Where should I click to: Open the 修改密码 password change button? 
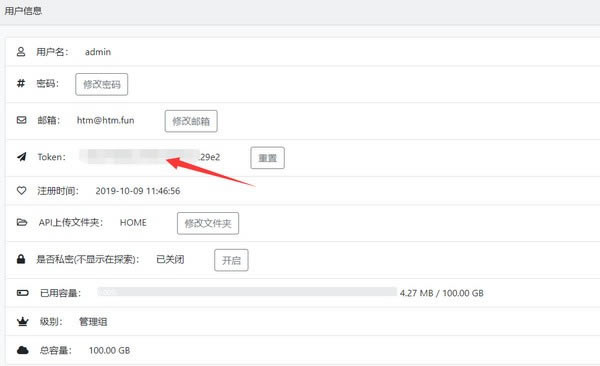click(101, 84)
